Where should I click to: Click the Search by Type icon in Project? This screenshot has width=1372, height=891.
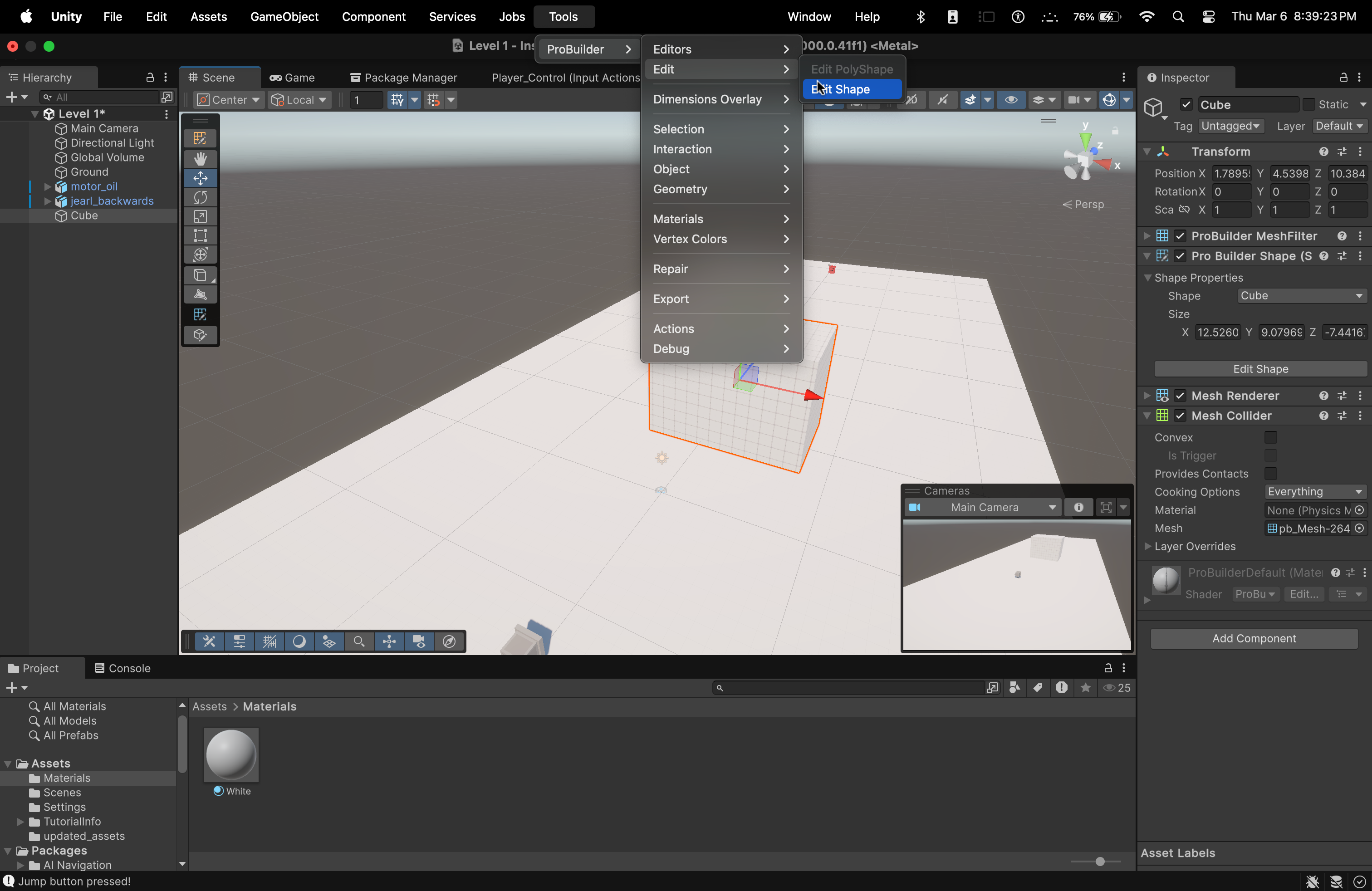point(1015,688)
